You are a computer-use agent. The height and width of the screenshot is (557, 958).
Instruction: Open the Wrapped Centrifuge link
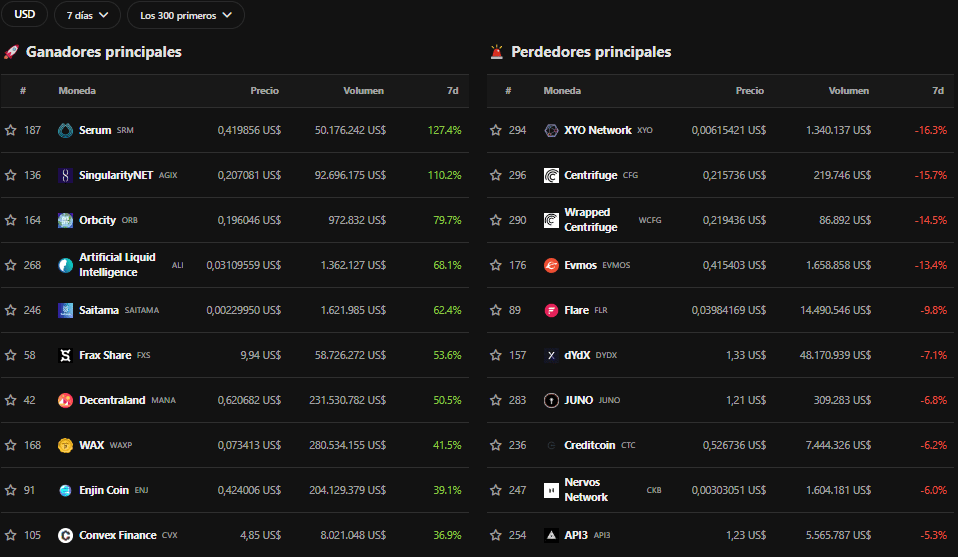click(590, 220)
